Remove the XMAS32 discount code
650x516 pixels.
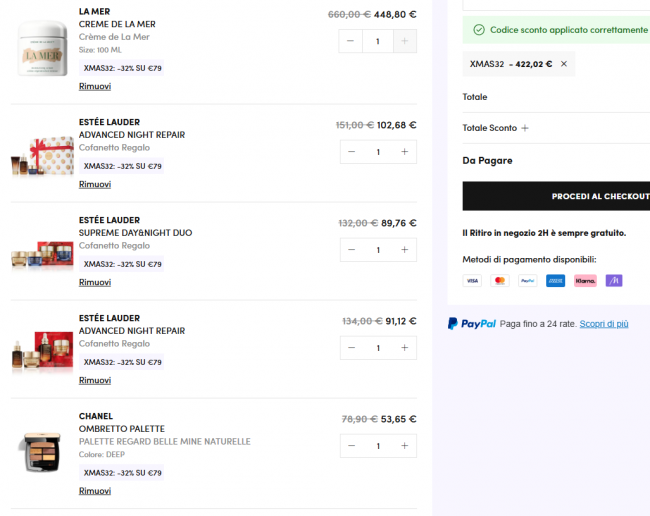(x=563, y=64)
